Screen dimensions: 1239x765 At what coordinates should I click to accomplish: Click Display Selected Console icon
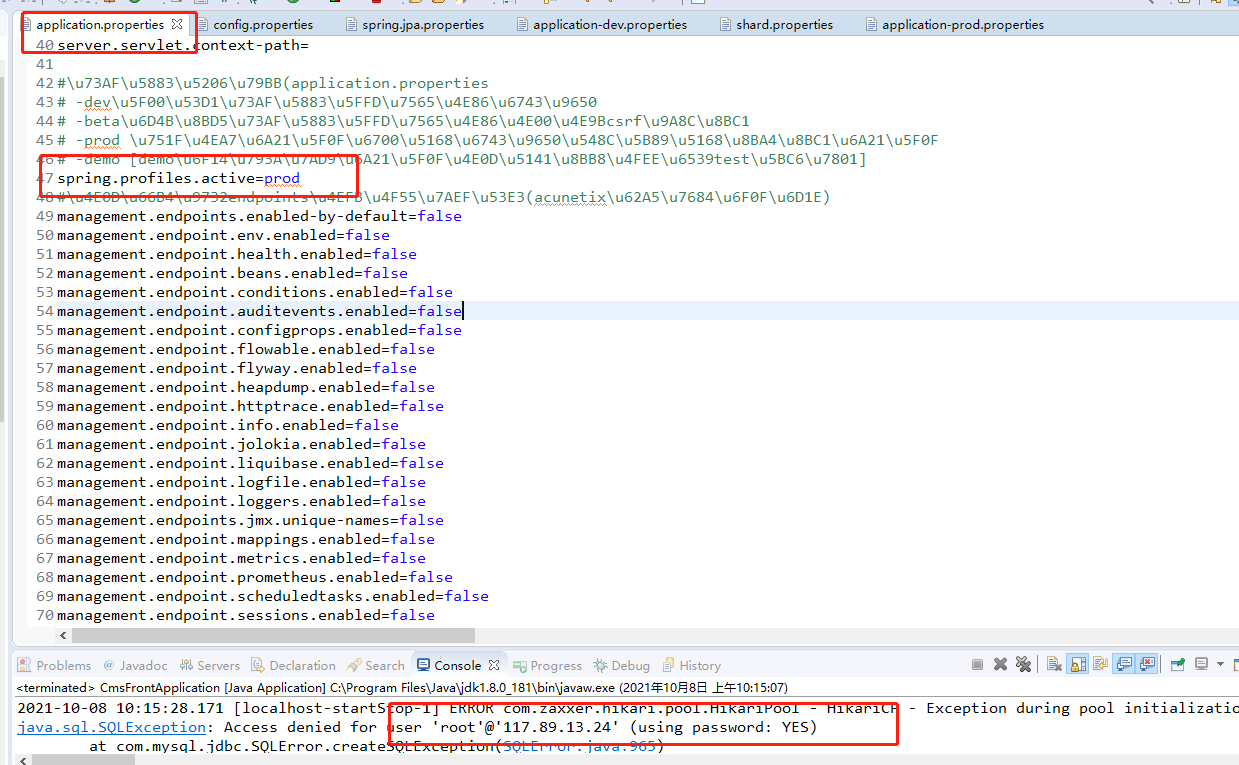point(1201,664)
